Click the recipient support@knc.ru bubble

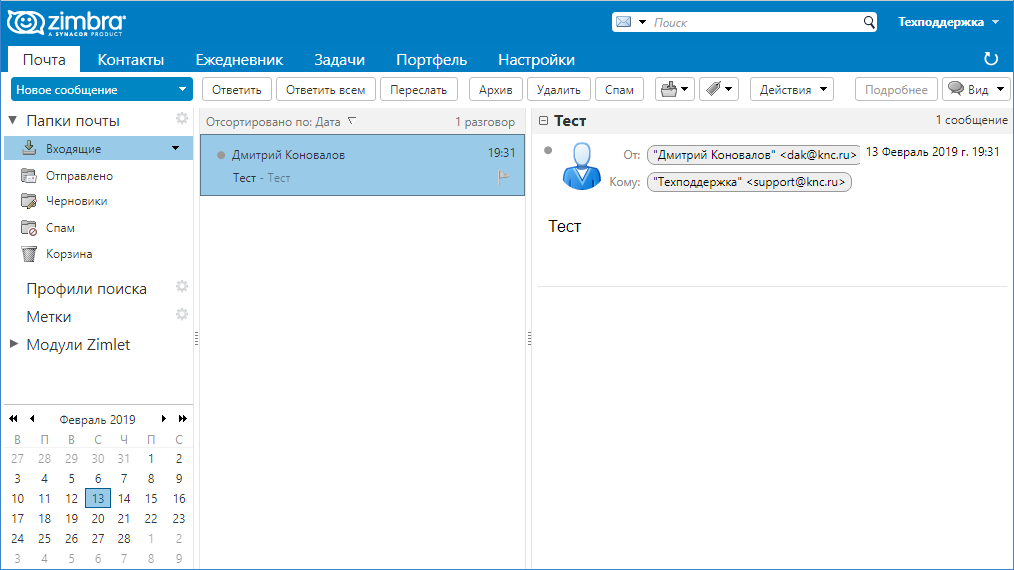(x=750, y=182)
